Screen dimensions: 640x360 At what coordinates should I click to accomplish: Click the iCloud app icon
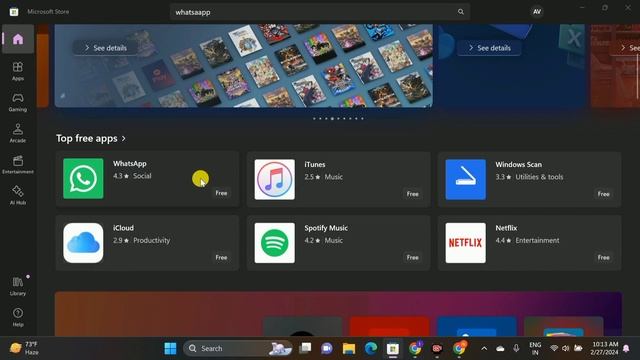click(x=83, y=243)
